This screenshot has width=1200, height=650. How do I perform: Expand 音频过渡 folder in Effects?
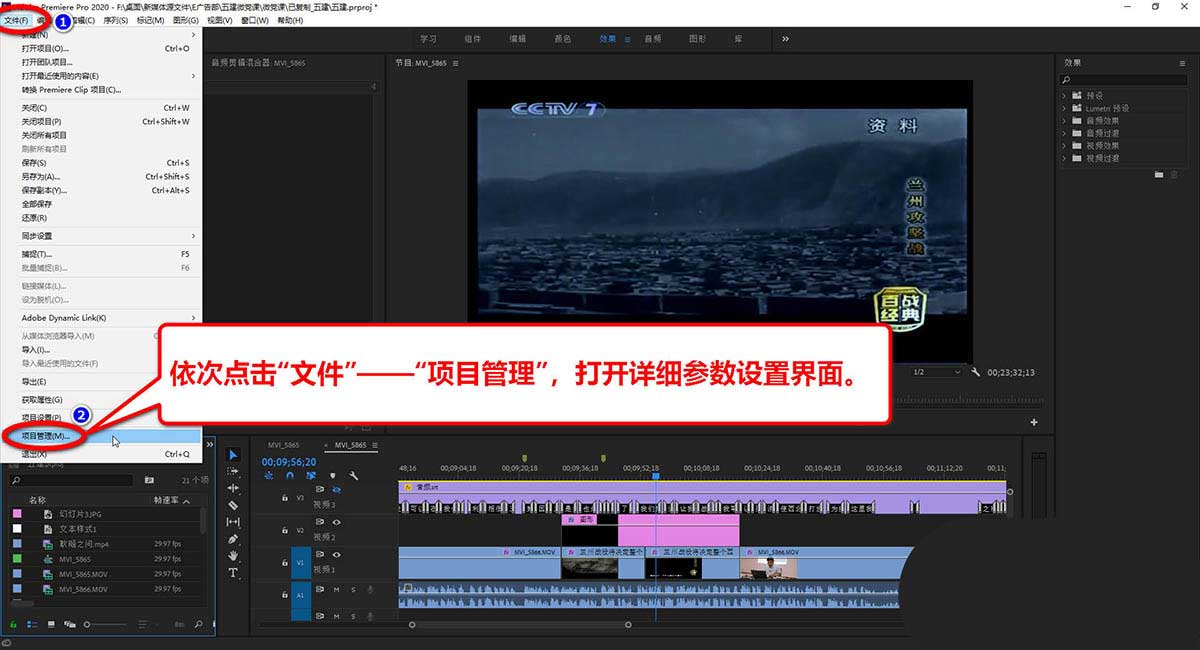tap(1064, 132)
